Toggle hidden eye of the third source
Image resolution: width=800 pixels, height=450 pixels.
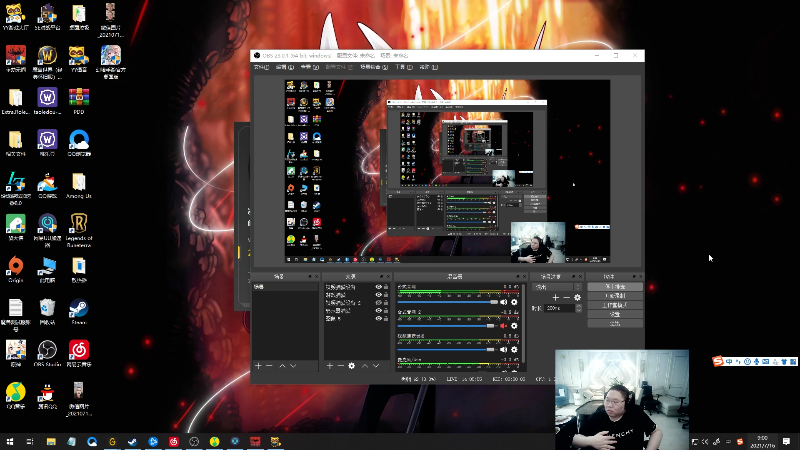(379, 303)
